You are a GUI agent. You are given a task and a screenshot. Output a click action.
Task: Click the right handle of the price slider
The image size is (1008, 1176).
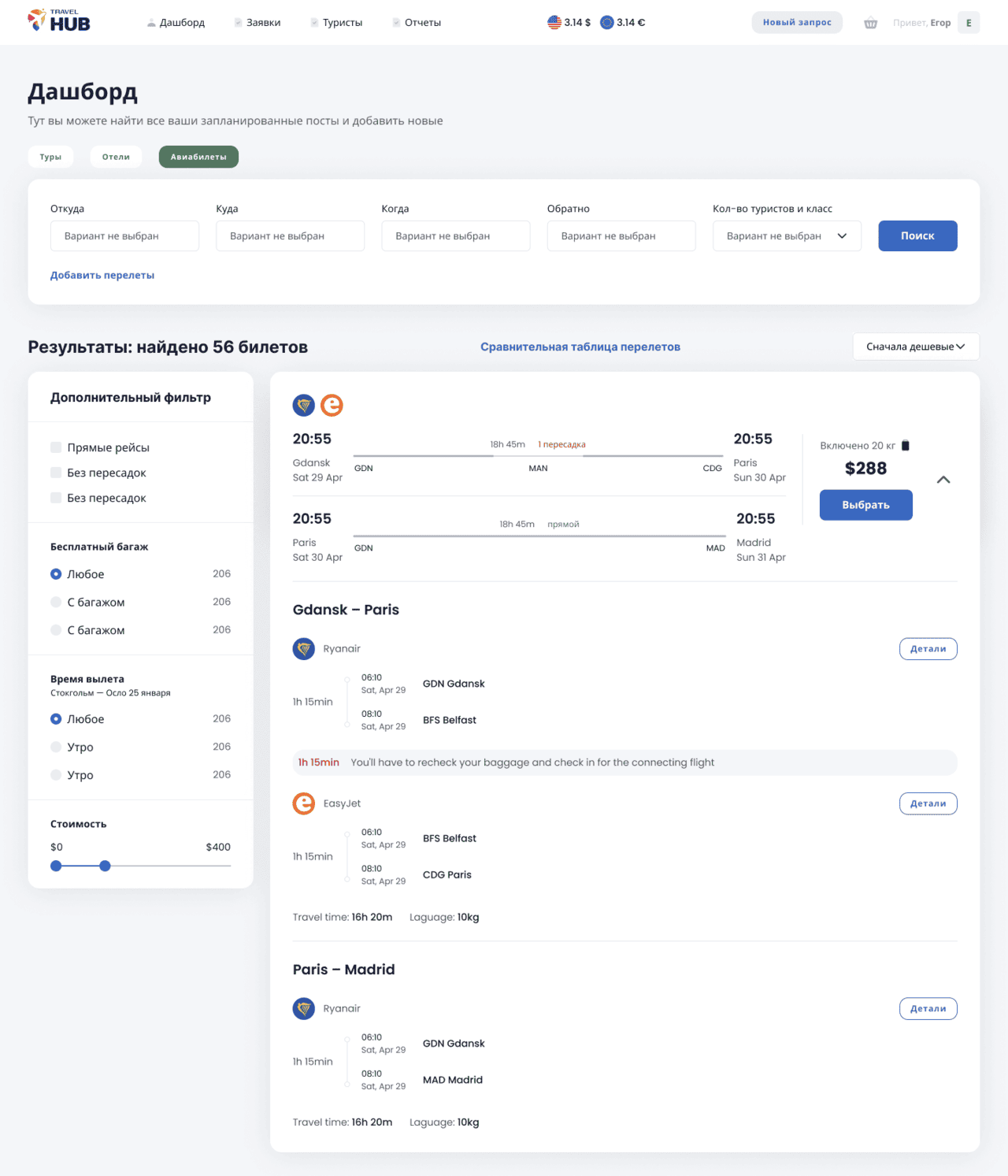(x=105, y=866)
